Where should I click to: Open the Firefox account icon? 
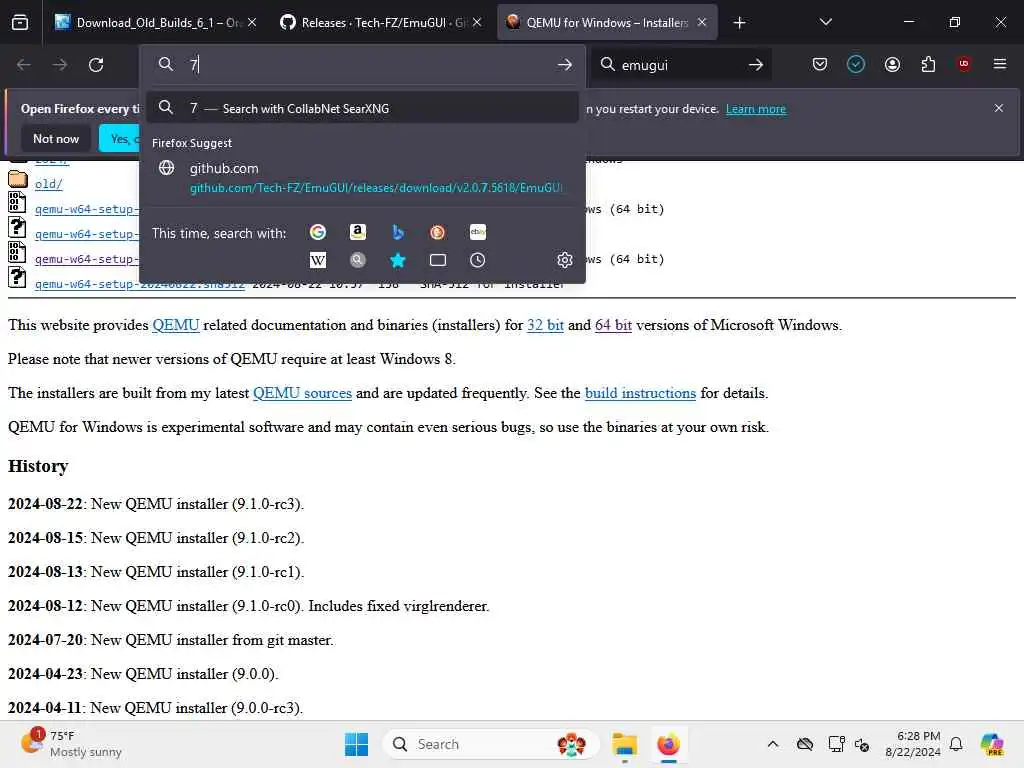coord(892,64)
